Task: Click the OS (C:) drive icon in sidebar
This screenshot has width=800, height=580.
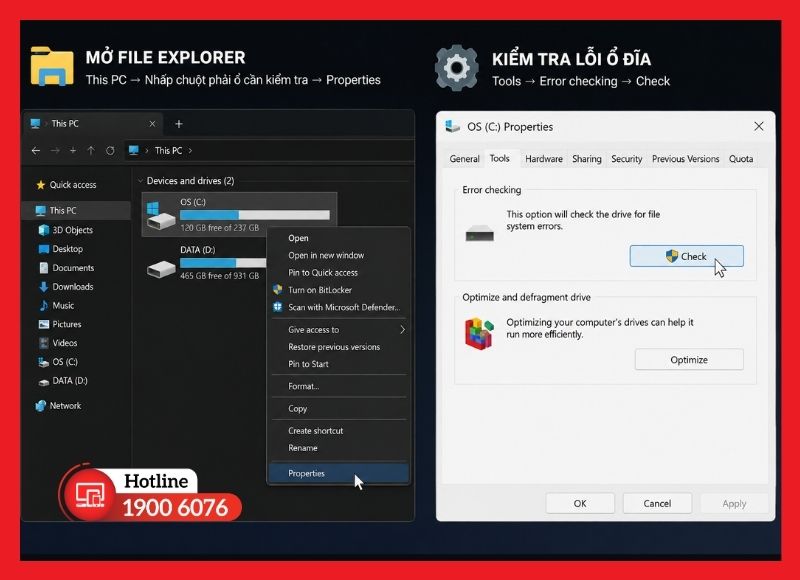Action: (44, 362)
